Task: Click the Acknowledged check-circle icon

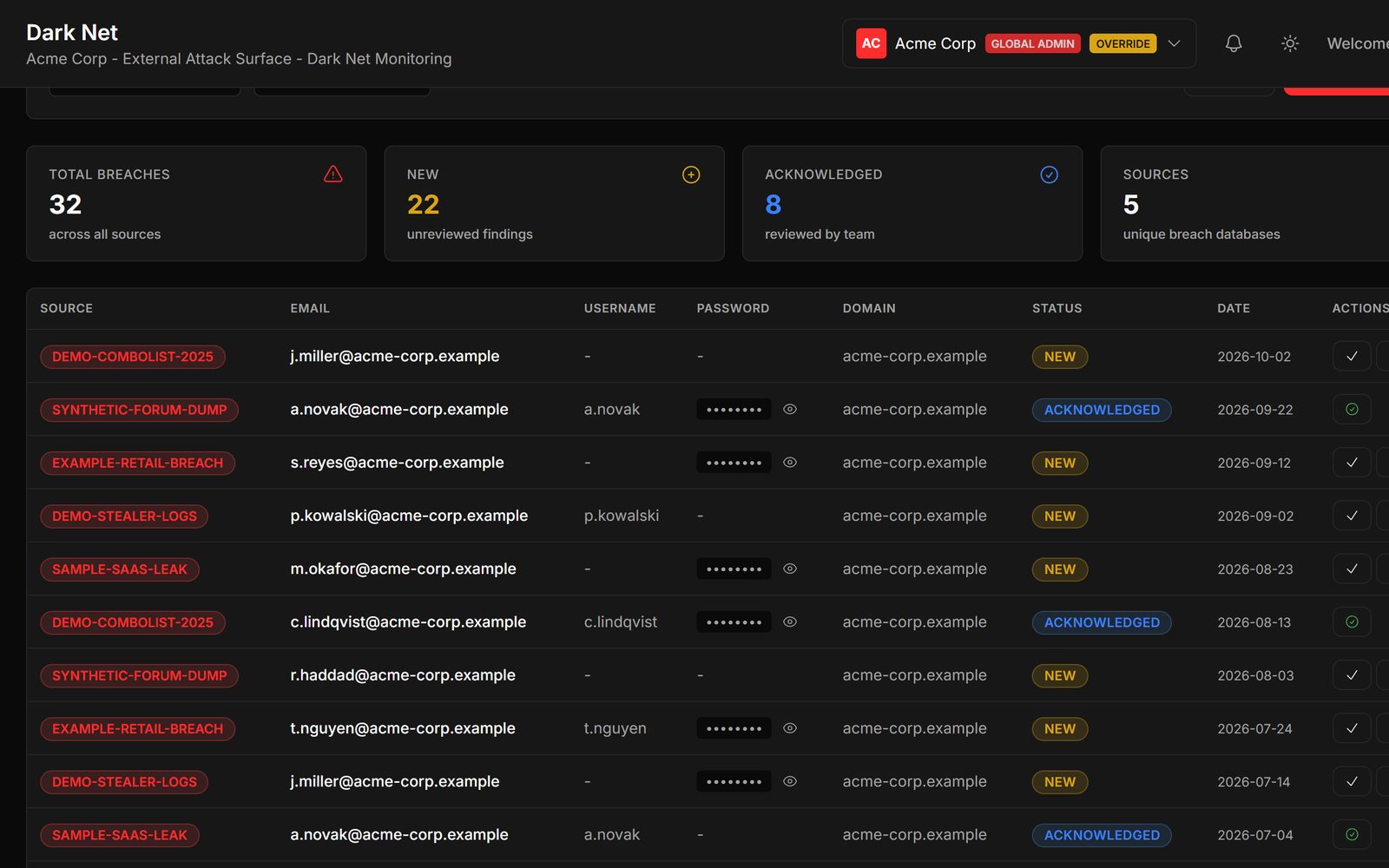Action: (1049, 174)
